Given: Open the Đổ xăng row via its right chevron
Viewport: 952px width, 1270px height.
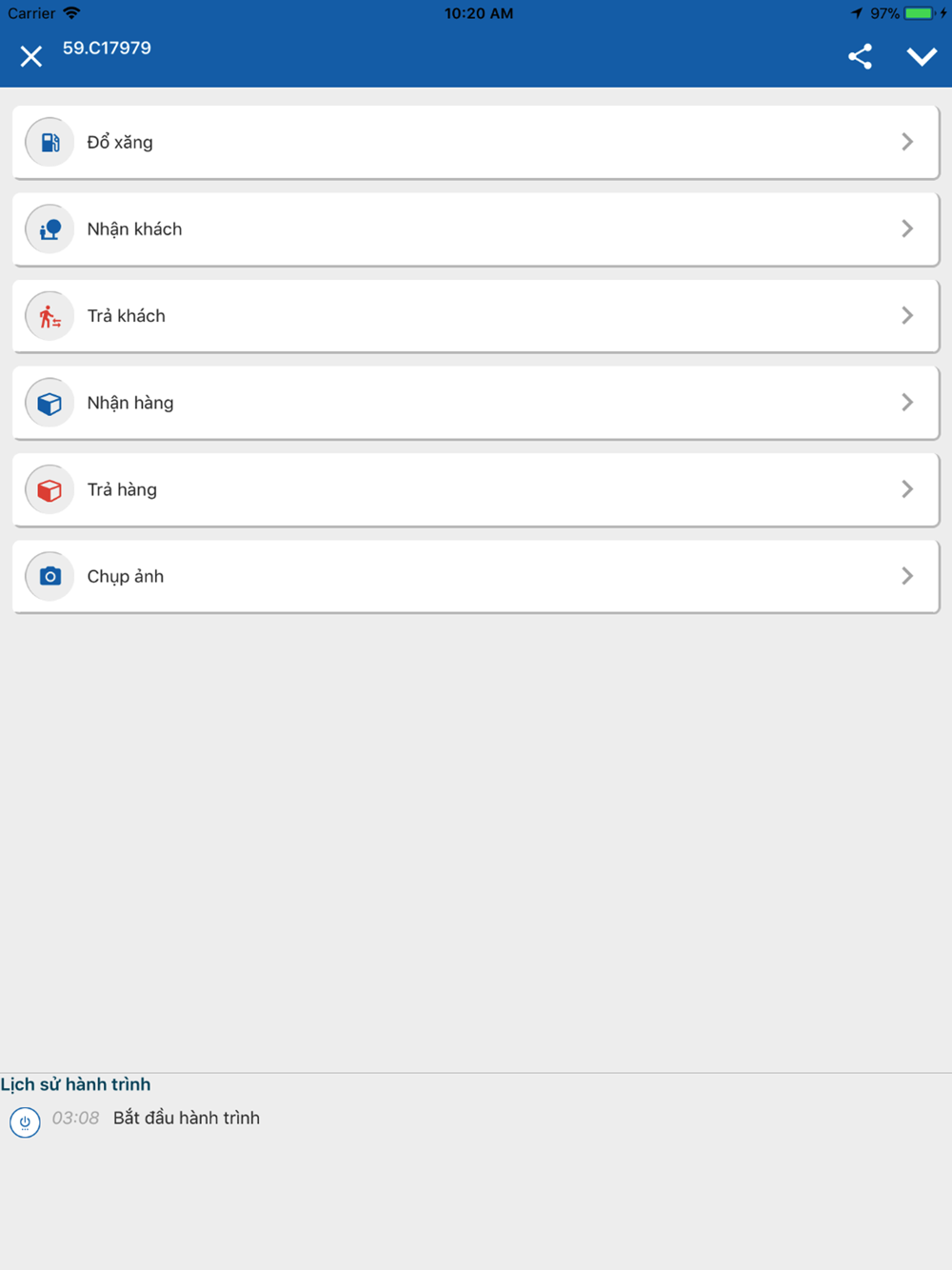Looking at the screenshot, I should point(907,142).
